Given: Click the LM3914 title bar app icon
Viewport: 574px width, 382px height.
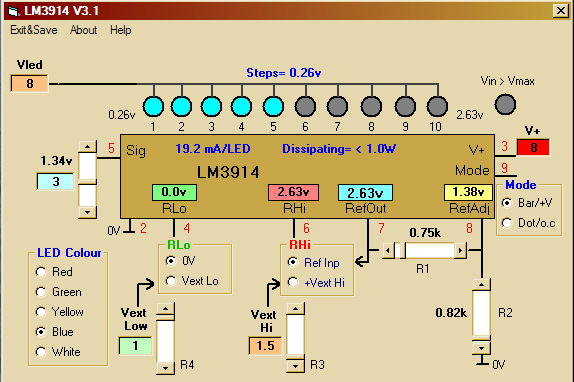Looking at the screenshot, I should [13, 11].
